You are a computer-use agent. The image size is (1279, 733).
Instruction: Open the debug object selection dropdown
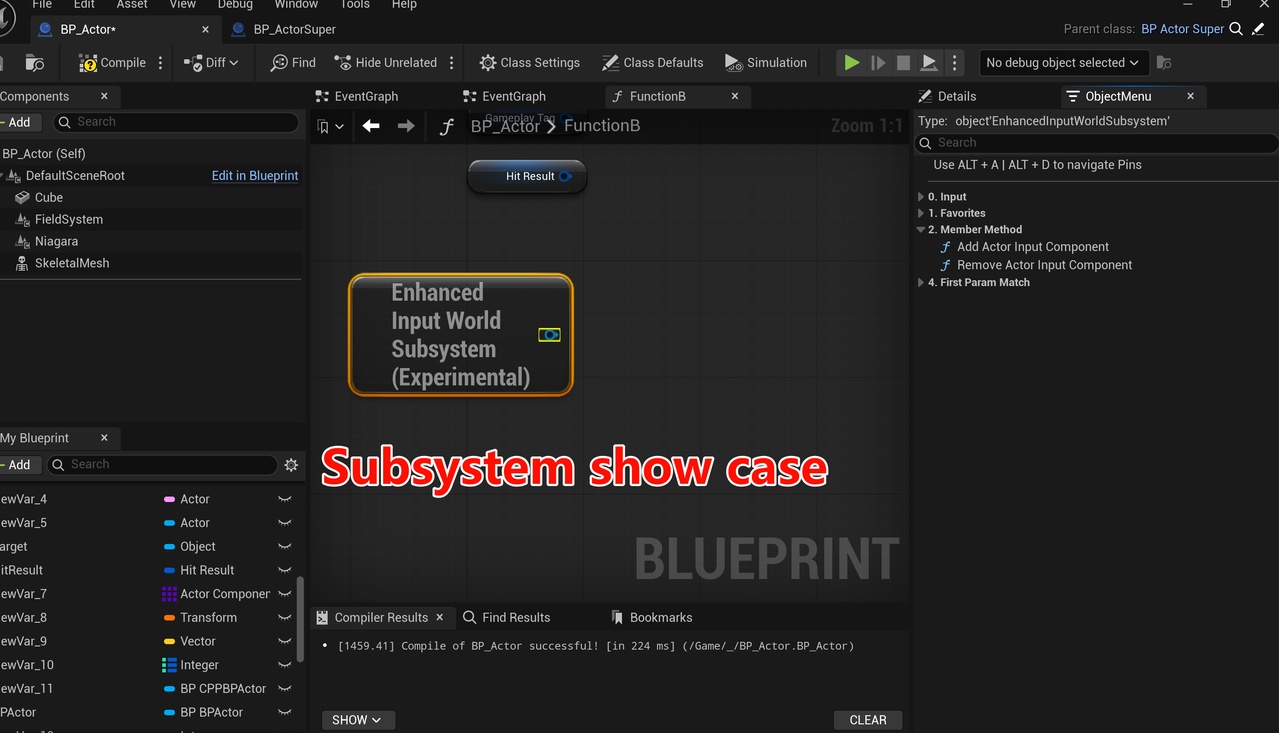pos(1061,63)
